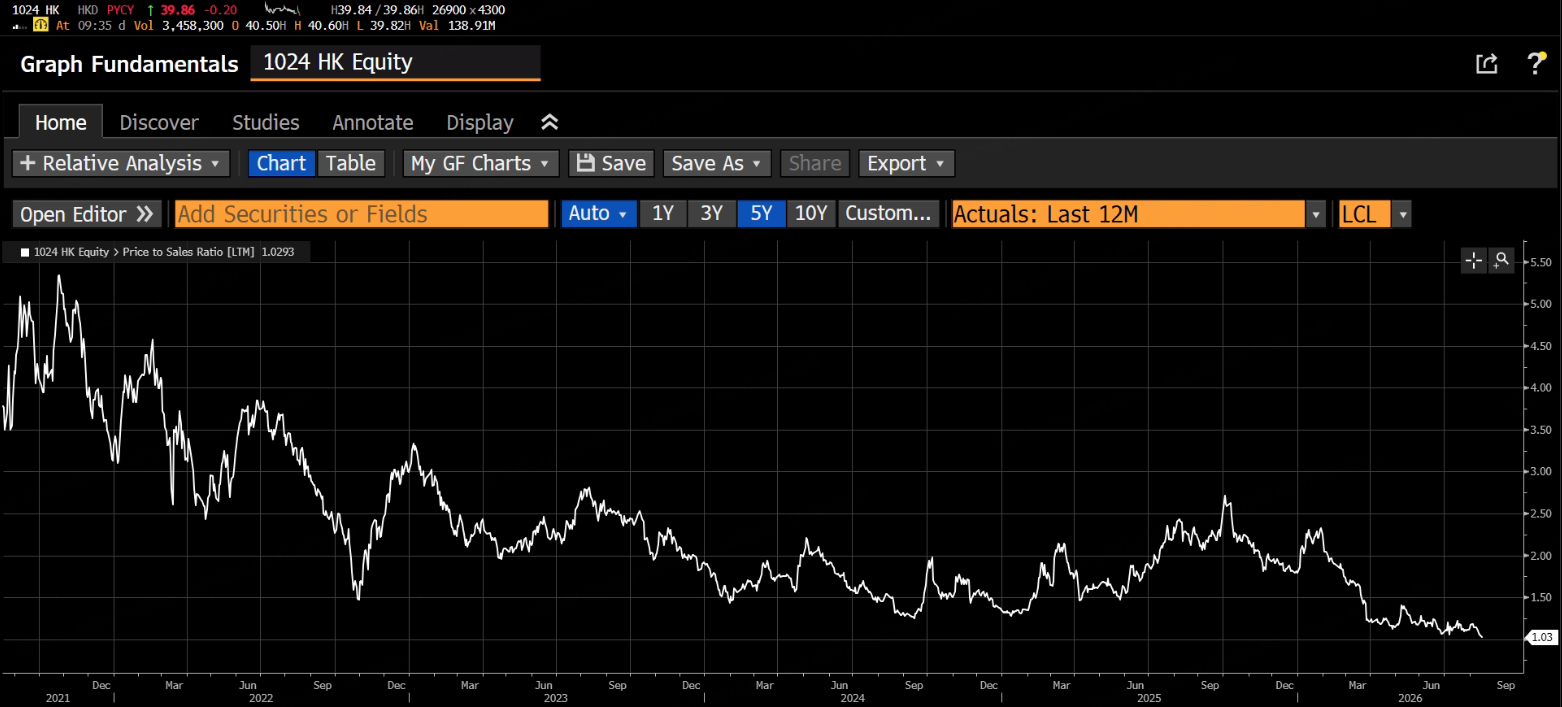Viewport: 1562px width, 707px height.
Task: Click the 5.50 y-axis label
Action: tap(1541, 262)
